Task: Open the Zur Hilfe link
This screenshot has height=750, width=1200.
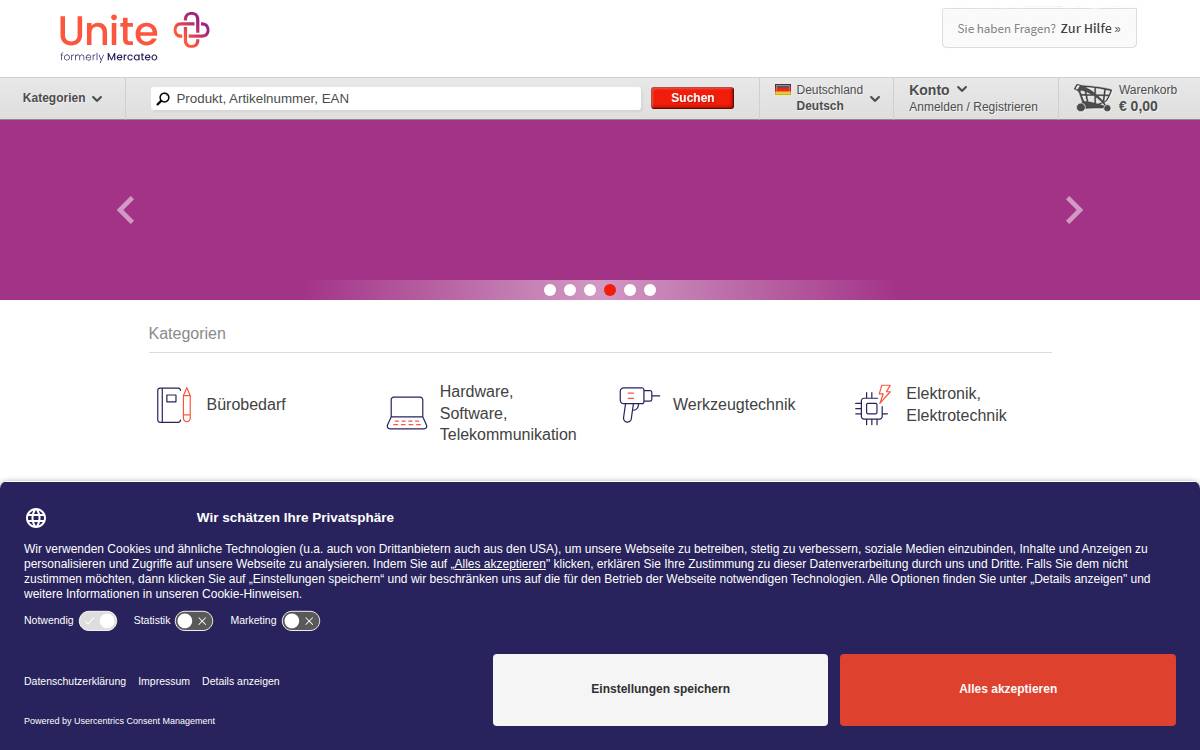Action: tap(1090, 29)
